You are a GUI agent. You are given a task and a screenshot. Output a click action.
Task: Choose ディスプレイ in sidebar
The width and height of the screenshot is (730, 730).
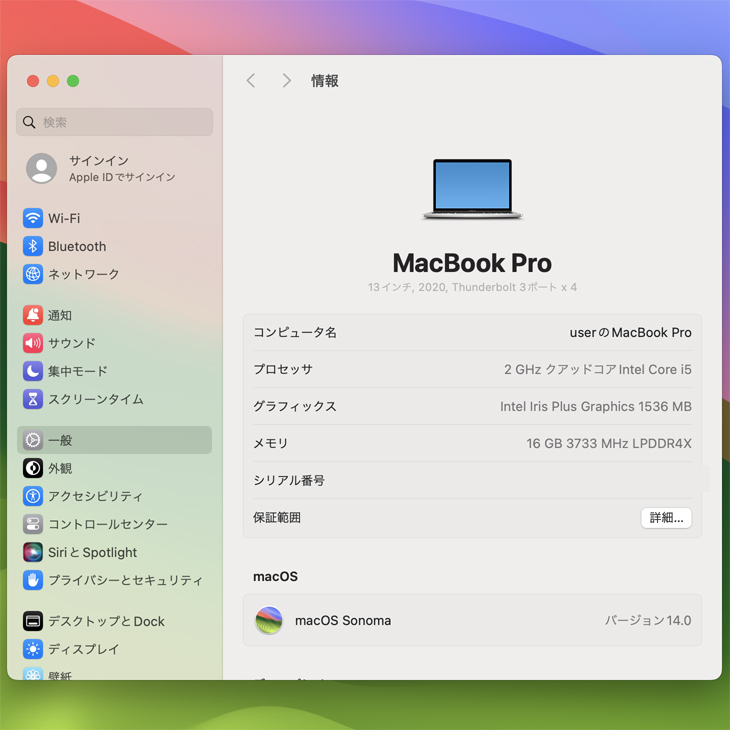point(83,649)
